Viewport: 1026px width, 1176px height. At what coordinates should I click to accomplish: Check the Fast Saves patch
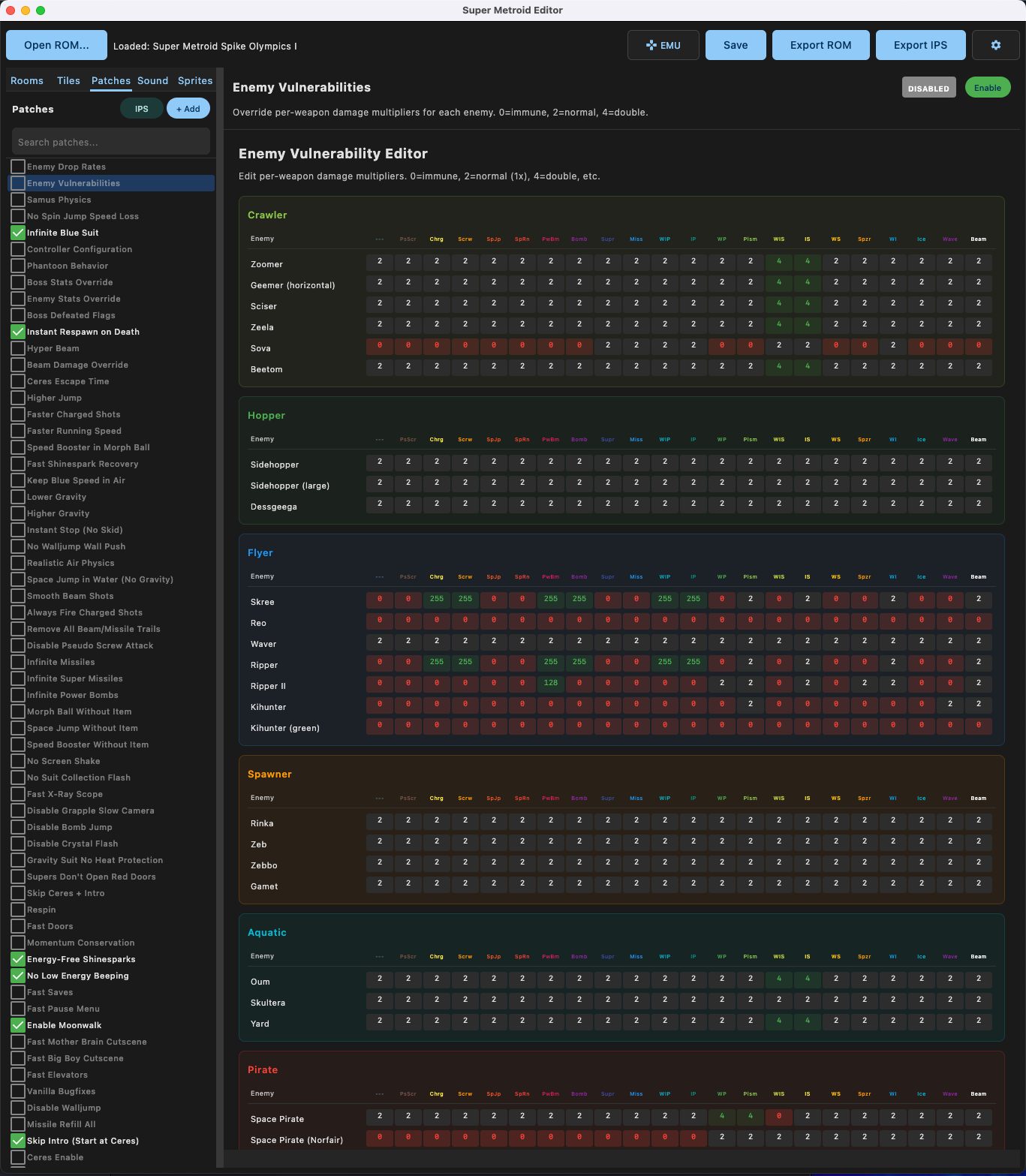18,992
